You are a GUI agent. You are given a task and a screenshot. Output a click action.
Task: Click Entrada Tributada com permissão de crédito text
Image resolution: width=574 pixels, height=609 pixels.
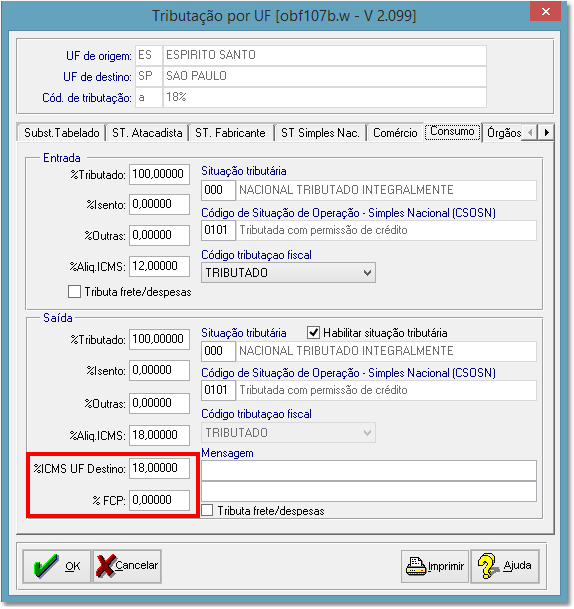[324, 230]
